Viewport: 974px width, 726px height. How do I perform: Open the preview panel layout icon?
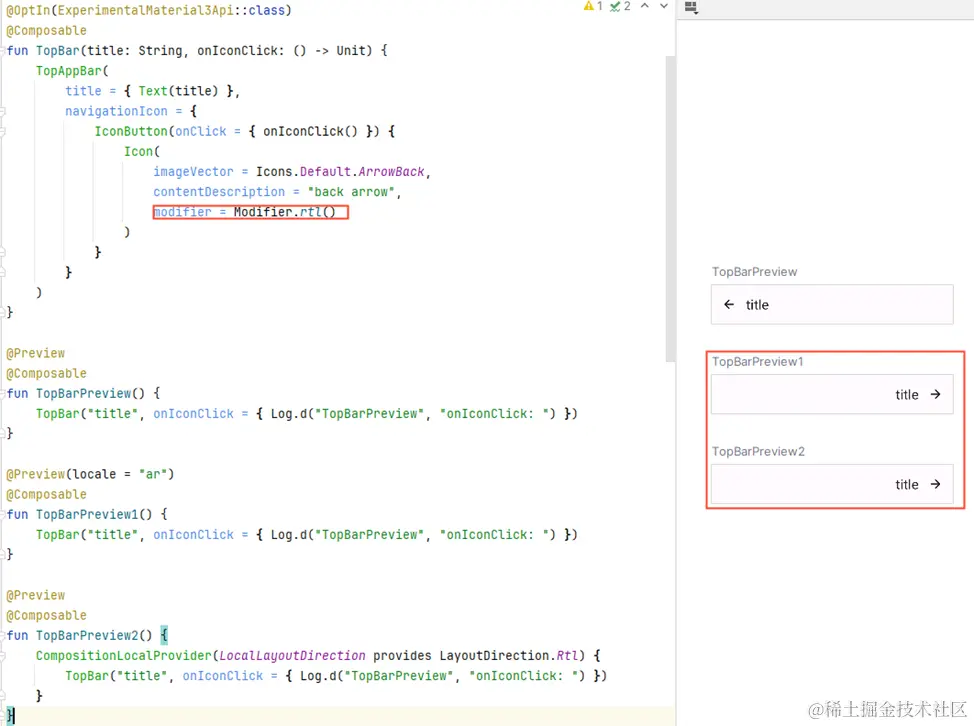pos(691,7)
